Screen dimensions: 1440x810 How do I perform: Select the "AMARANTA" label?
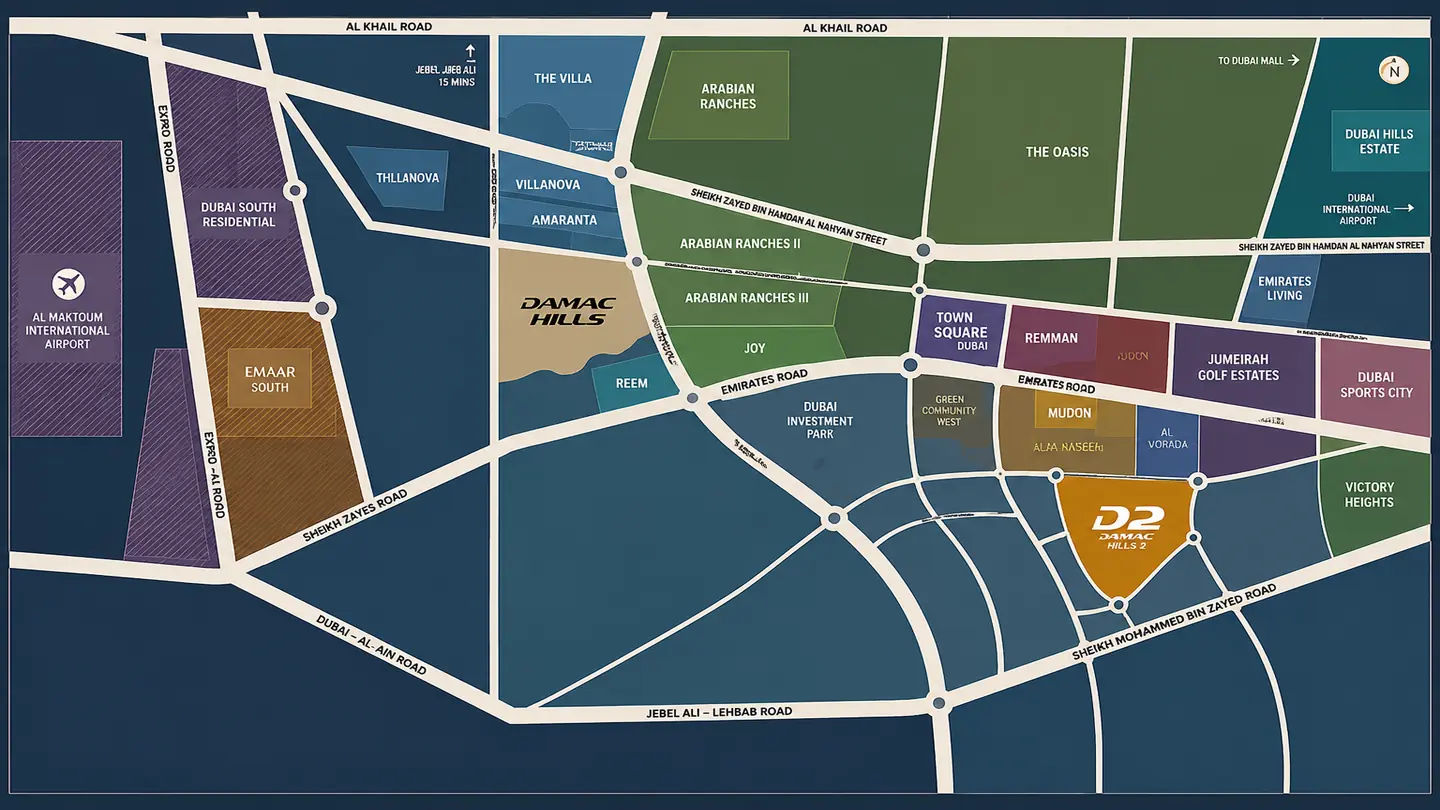click(564, 220)
